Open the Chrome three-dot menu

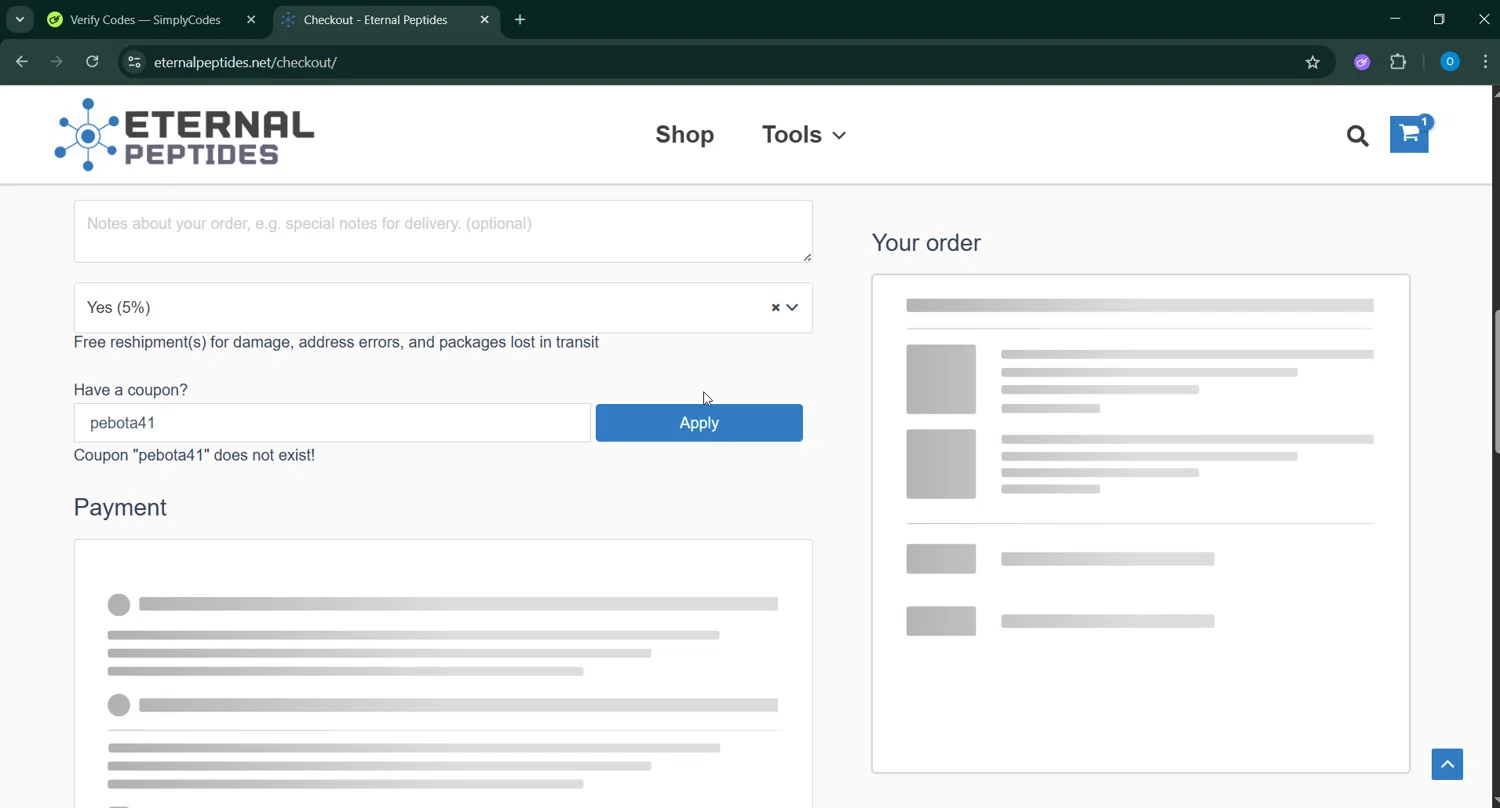click(x=1485, y=62)
